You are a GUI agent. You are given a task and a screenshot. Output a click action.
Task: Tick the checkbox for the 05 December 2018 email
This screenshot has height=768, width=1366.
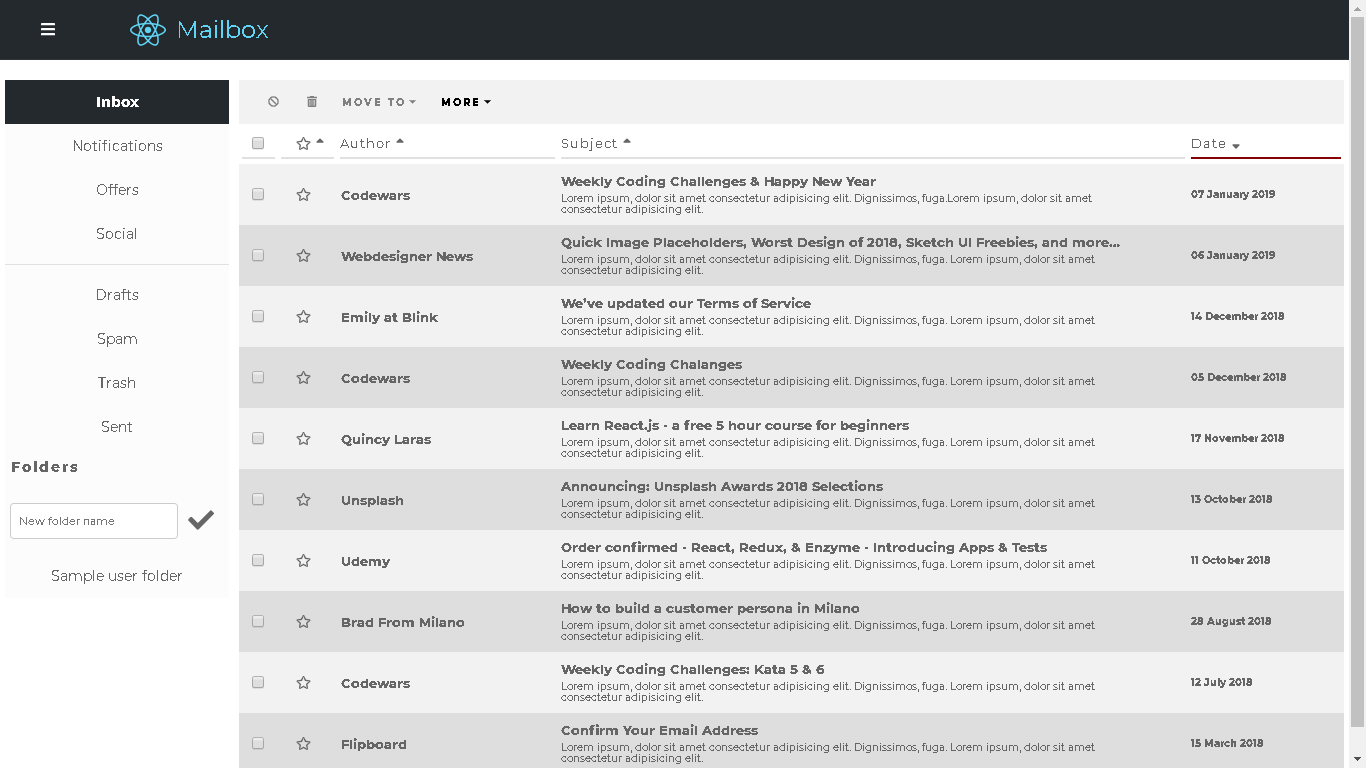tap(258, 377)
